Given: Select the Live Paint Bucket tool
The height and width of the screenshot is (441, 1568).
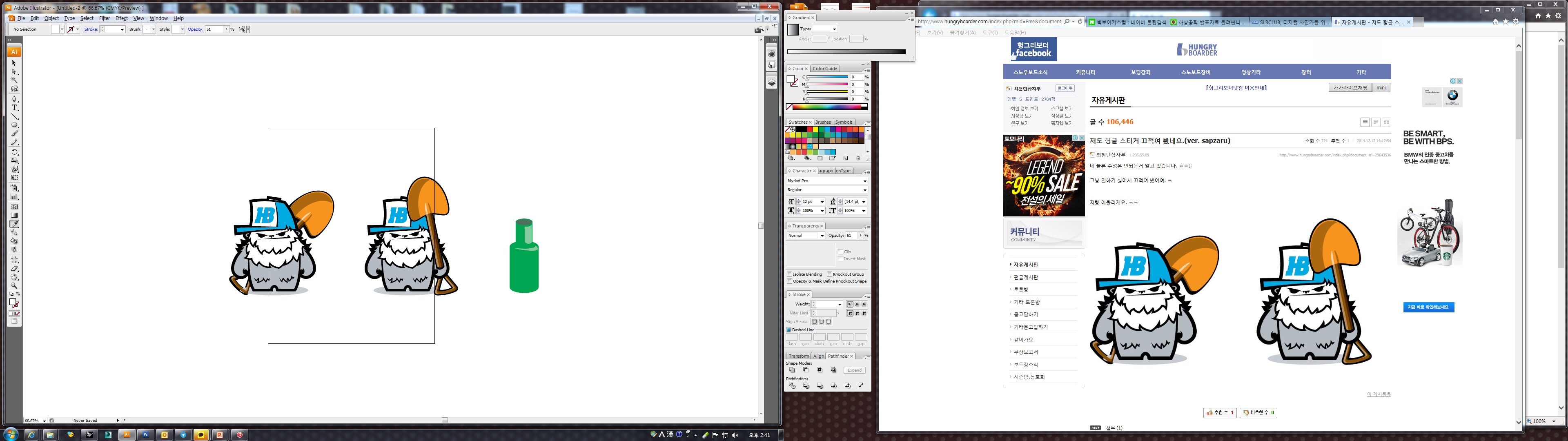Looking at the screenshot, I should tap(14, 241).
